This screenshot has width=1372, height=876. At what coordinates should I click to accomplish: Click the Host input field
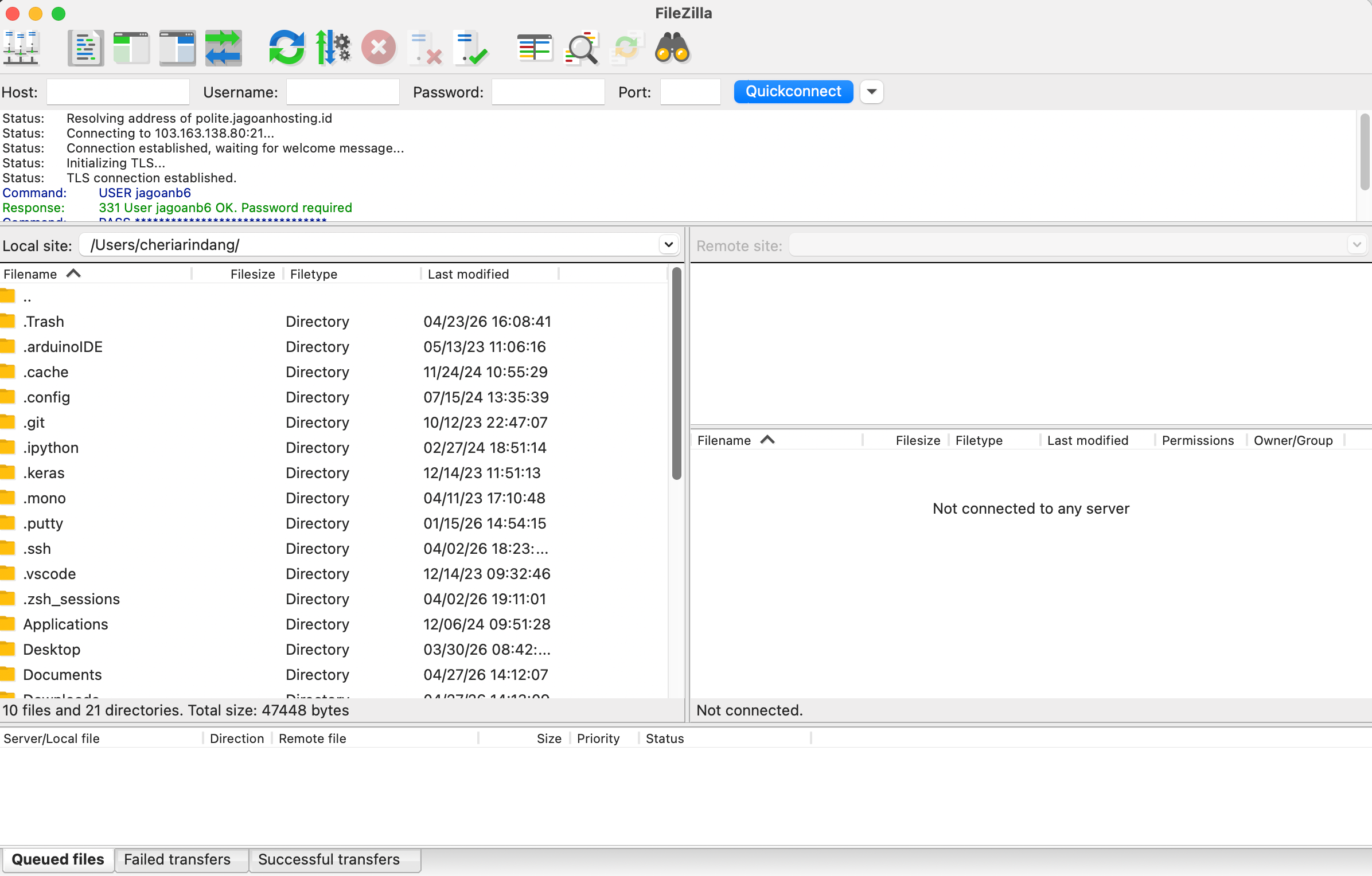pyautogui.click(x=118, y=92)
